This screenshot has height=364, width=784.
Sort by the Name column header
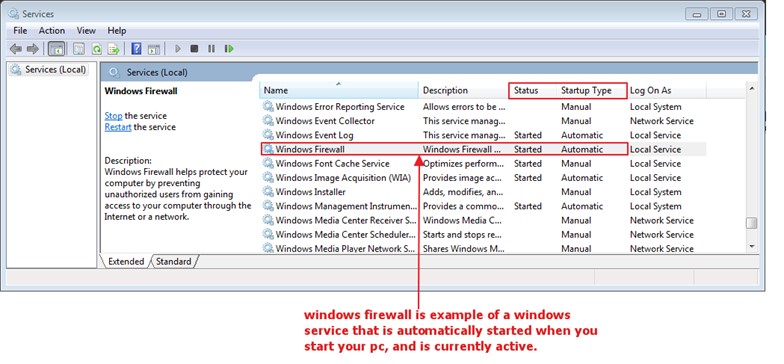[x=339, y=90]
